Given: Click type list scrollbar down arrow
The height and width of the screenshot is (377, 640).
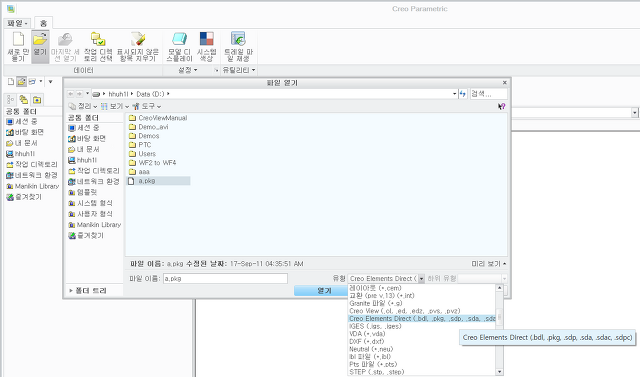Looking at the screenshot, I should point(499,372).
